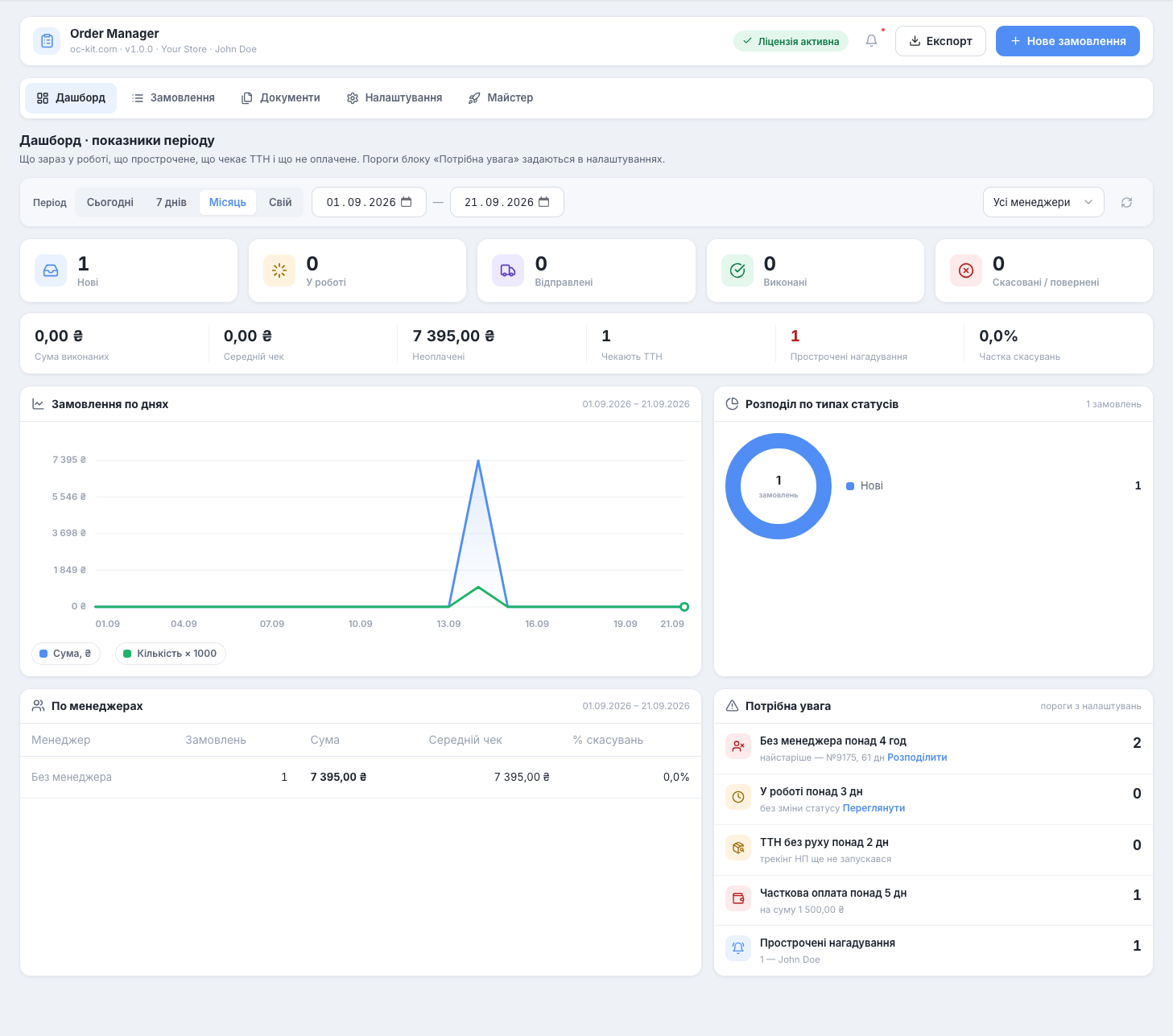Click the Order Manager clipboard logo icon

[47, 41]
